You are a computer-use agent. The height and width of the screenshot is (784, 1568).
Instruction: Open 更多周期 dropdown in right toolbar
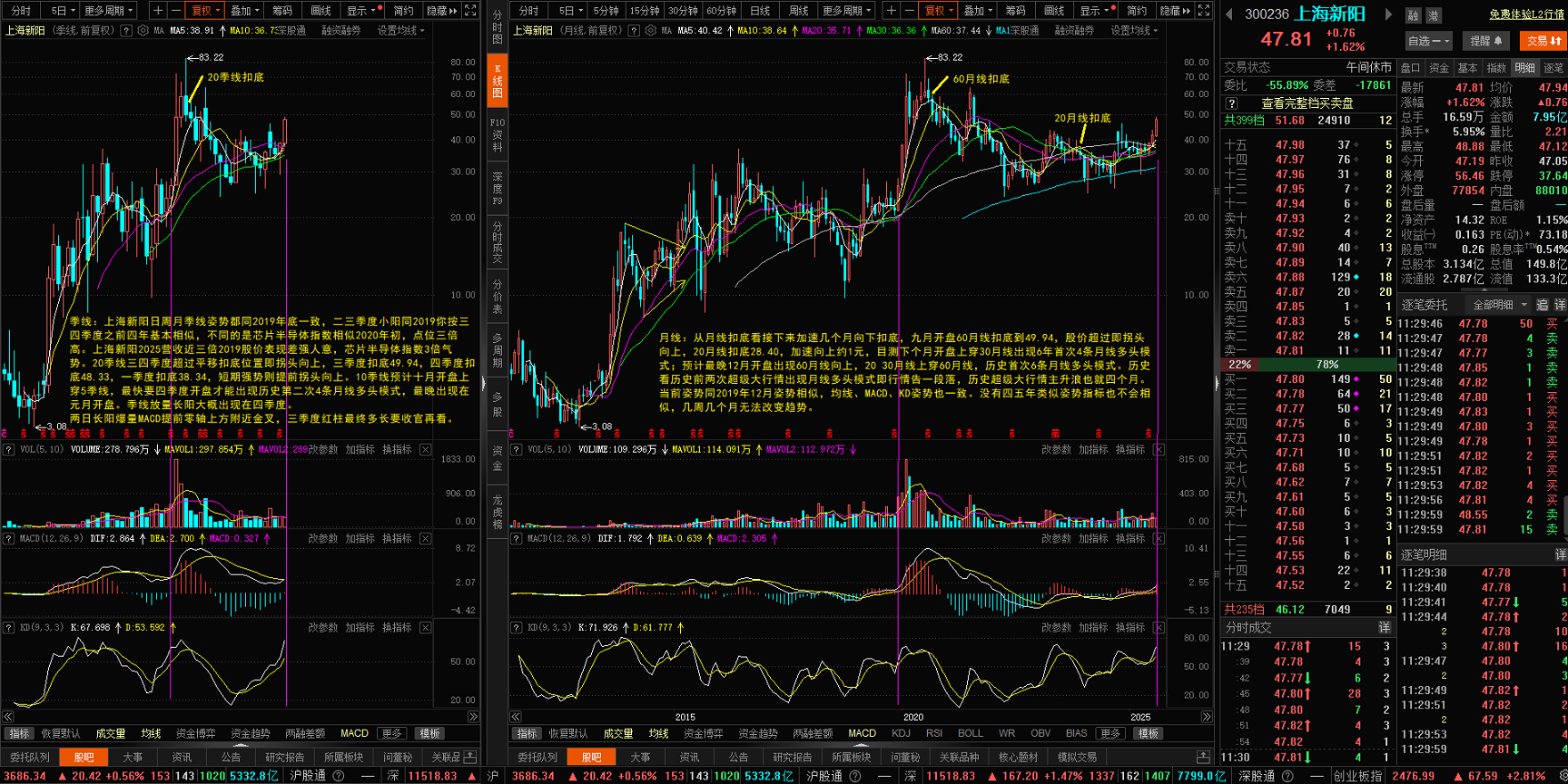(846, 10)
